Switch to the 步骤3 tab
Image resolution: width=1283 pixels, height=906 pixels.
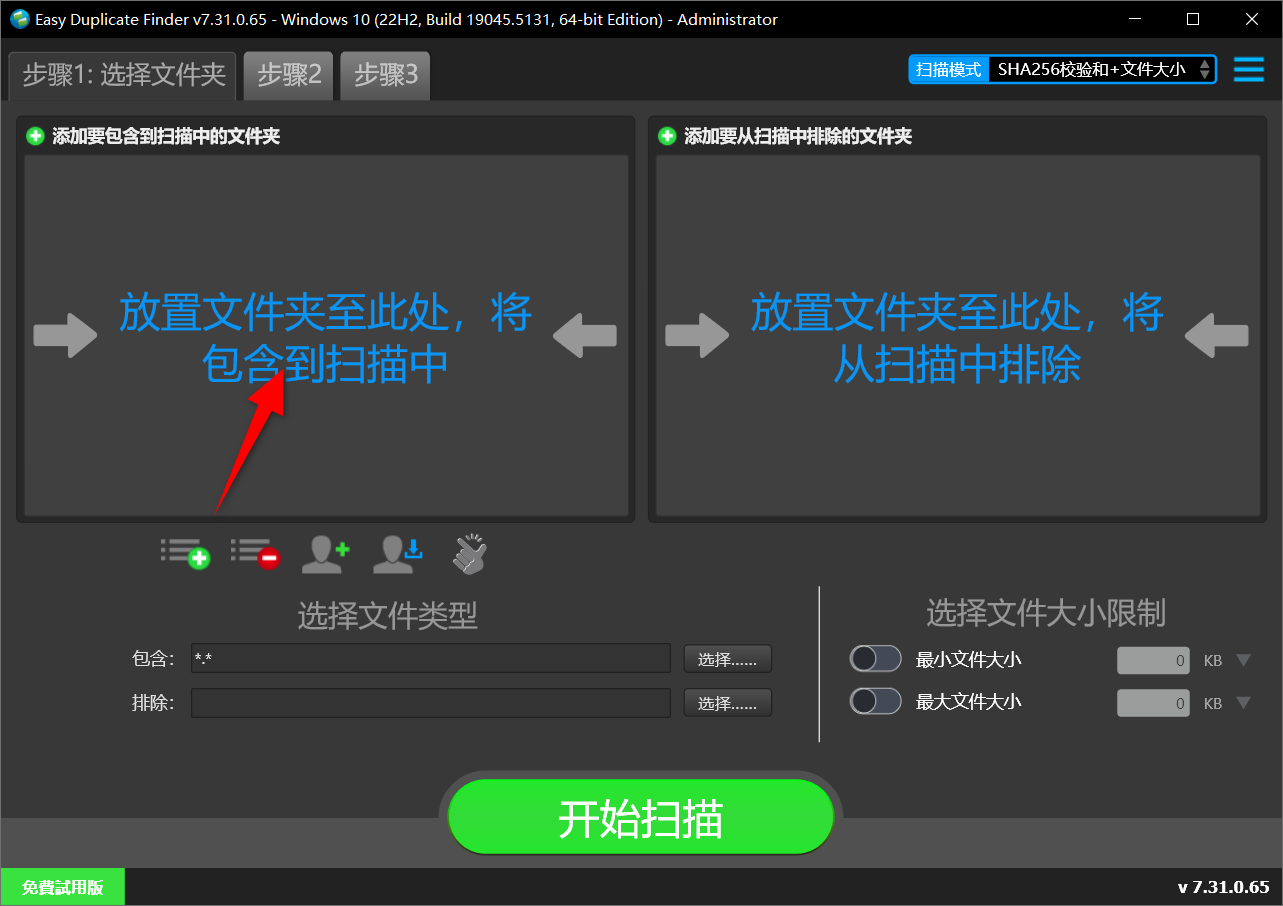[384, 75]
